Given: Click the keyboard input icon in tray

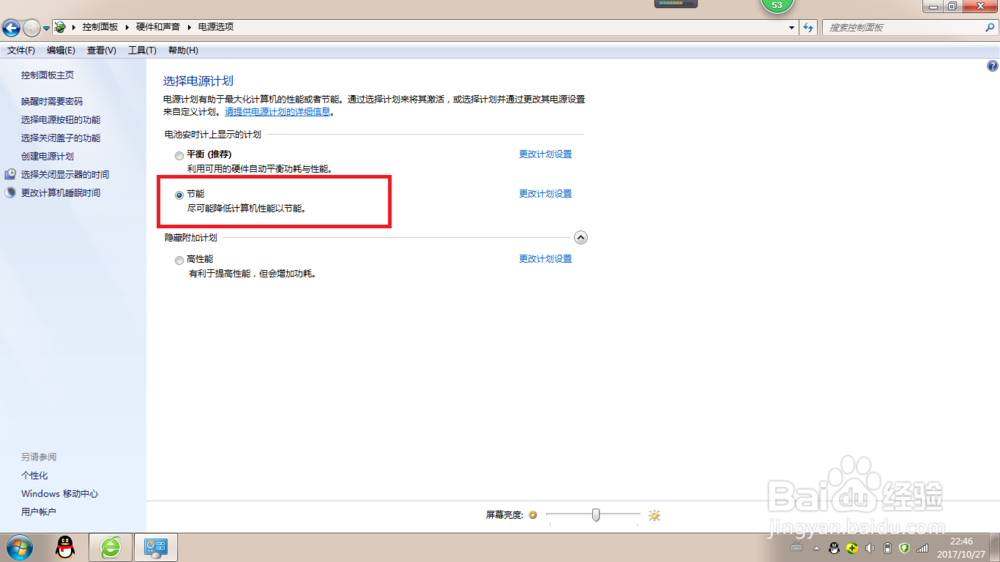Looking at the screenshot, I should (x=797, y=547).
